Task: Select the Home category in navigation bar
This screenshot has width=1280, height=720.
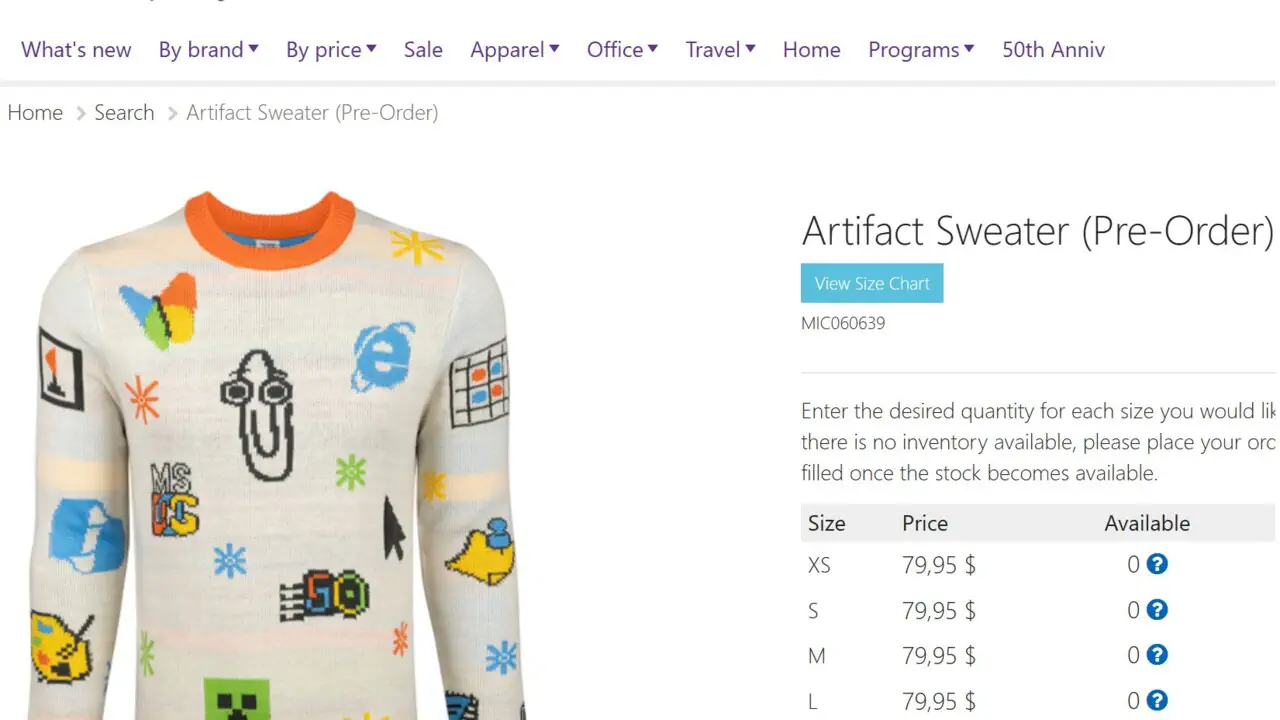Action: coord(811,50)
